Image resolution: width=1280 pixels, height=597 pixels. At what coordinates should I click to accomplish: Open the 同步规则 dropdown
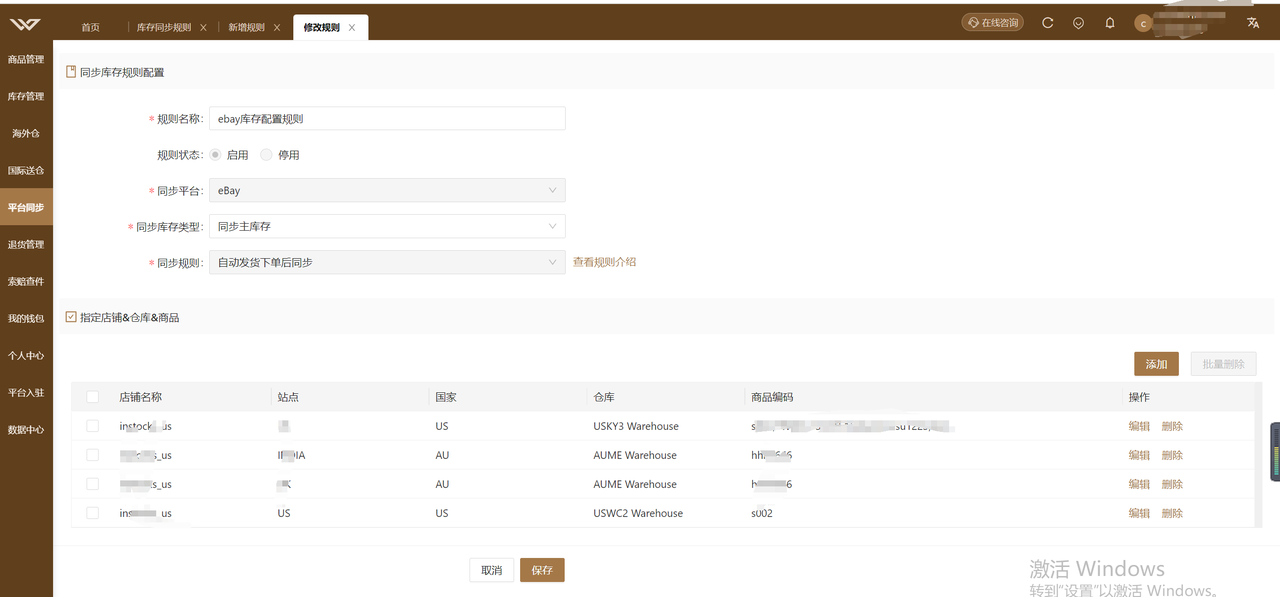tap(387, 262)
